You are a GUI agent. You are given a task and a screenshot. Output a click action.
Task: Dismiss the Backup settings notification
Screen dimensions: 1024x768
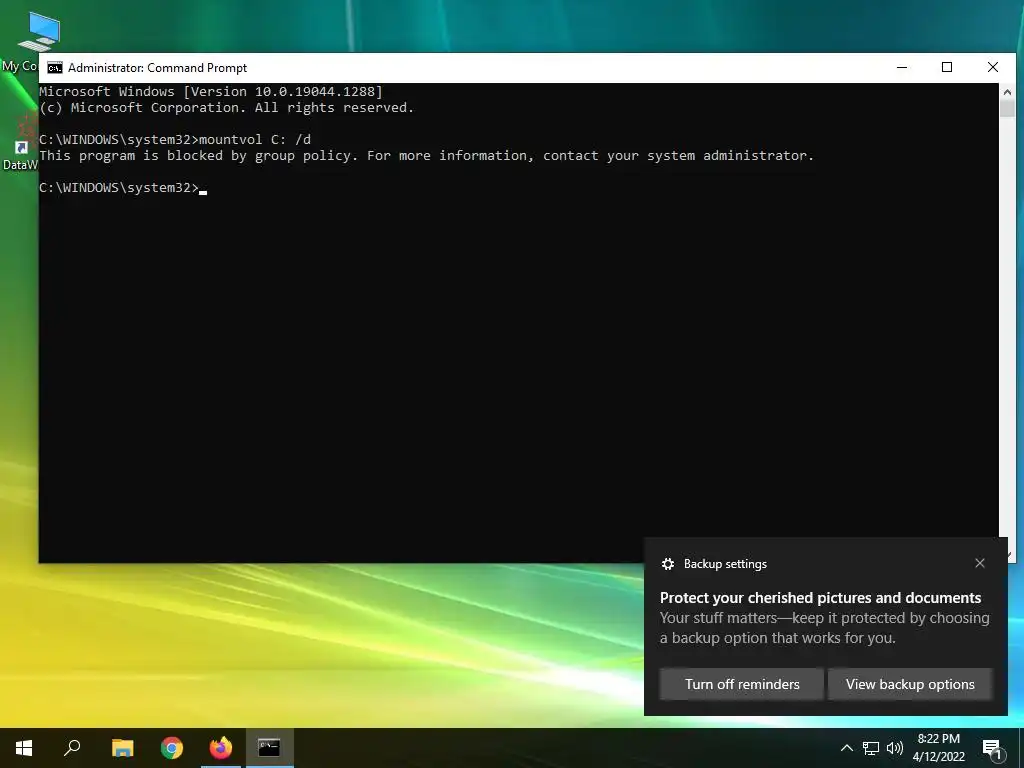(x=980, y=563)
